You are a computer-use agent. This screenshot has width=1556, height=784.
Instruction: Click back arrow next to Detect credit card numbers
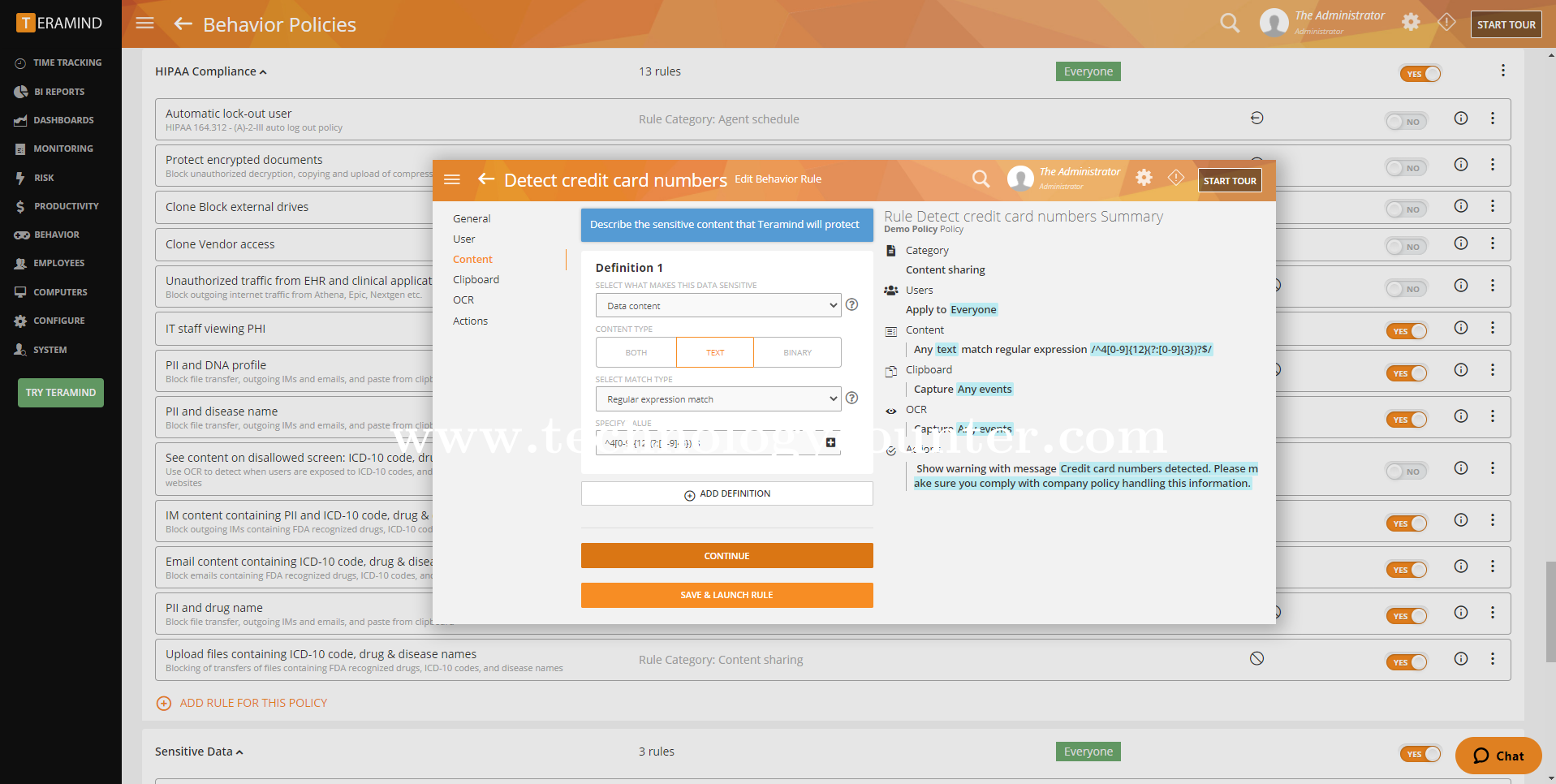486,179
